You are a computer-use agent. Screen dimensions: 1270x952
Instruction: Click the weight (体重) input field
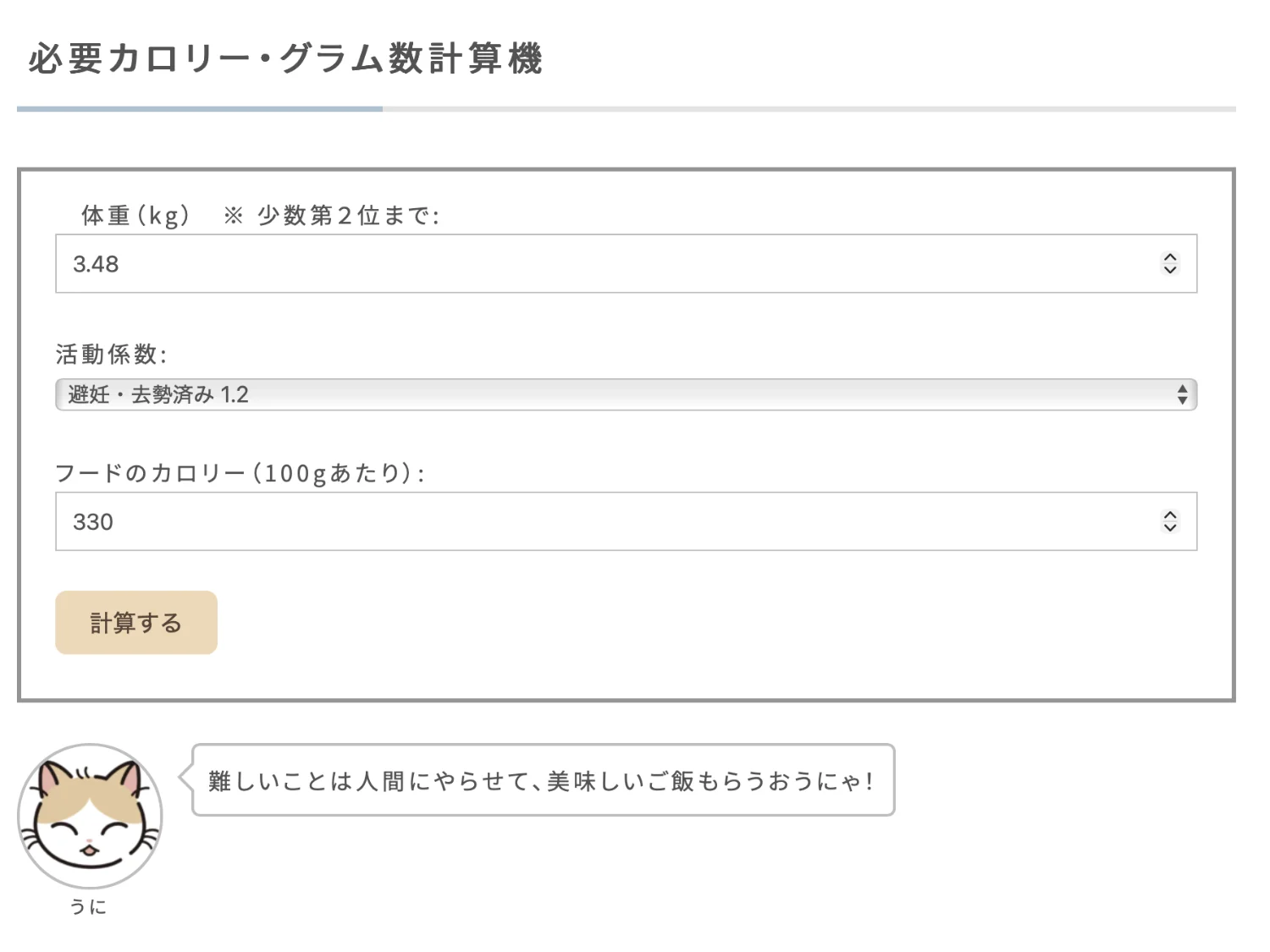coord(593,264)
